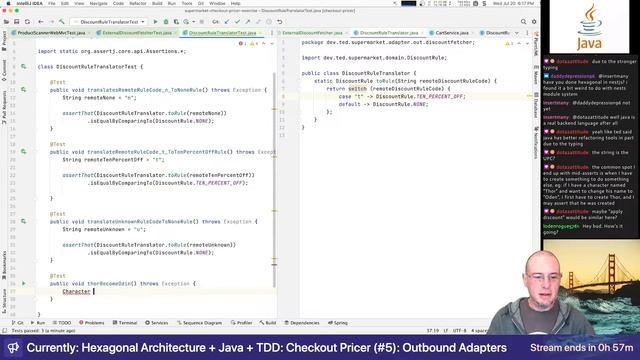640x360 pixels.
Task: Toggle the Commit side panel
Action: point(4,70)
